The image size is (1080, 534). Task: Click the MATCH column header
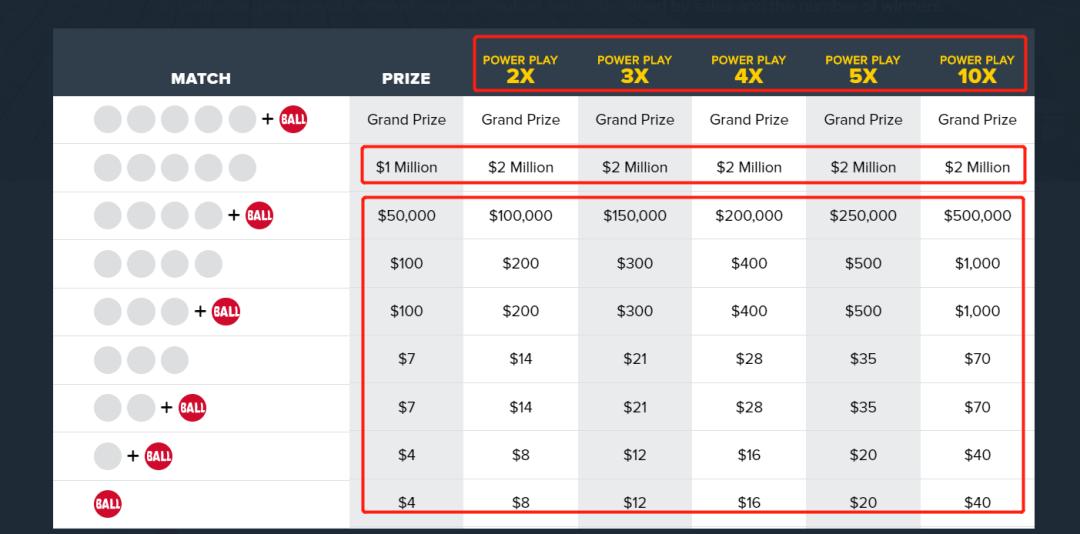pyautogui.click(x=200, y=79)
